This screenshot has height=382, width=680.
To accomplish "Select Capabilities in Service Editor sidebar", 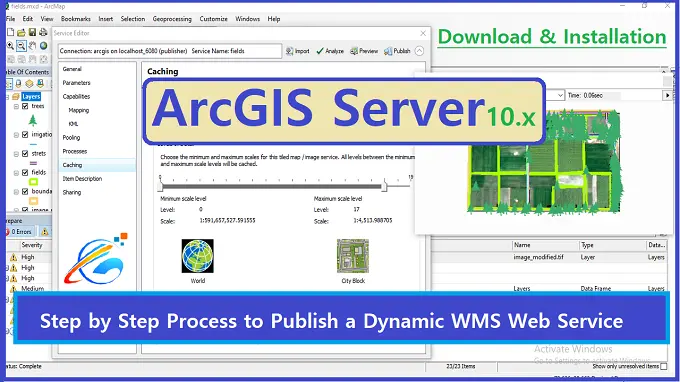I will [76, 97].
